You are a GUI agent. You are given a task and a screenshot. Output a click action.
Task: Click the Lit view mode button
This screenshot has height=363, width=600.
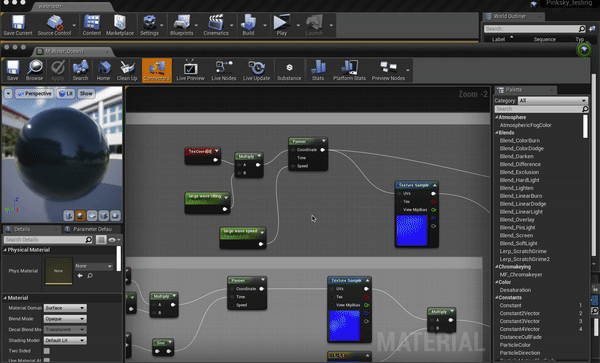pyautogui.click(x=66, y=94)
